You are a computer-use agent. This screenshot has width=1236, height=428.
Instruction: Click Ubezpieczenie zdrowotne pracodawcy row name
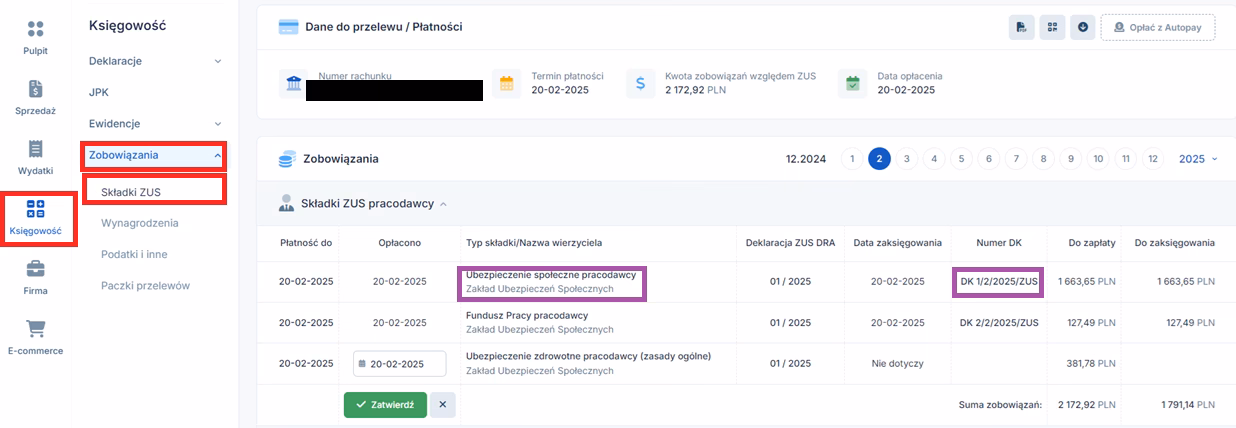pos(588,357)
